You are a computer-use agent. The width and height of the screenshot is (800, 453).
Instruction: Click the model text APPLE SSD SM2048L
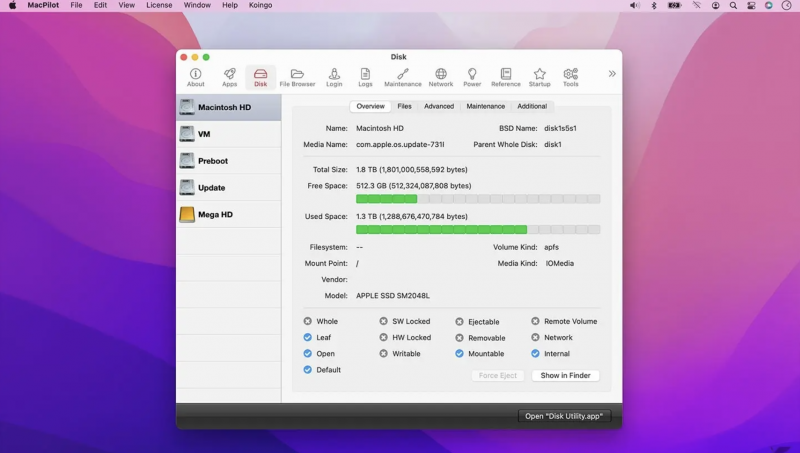coord(393,296)
